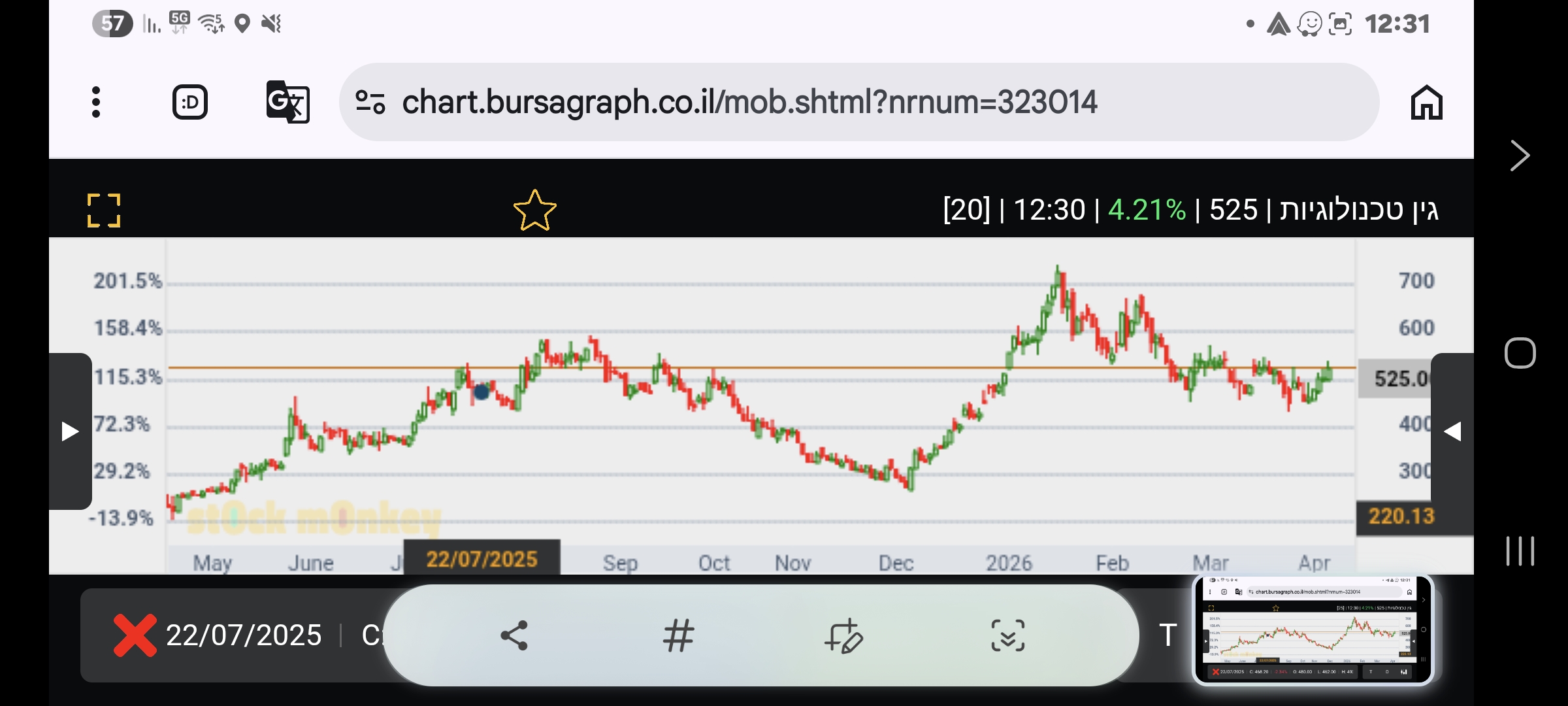Tap the fullscreen expand icon
The width and height of the screenshot is (1568, 706).
[104, 210]
